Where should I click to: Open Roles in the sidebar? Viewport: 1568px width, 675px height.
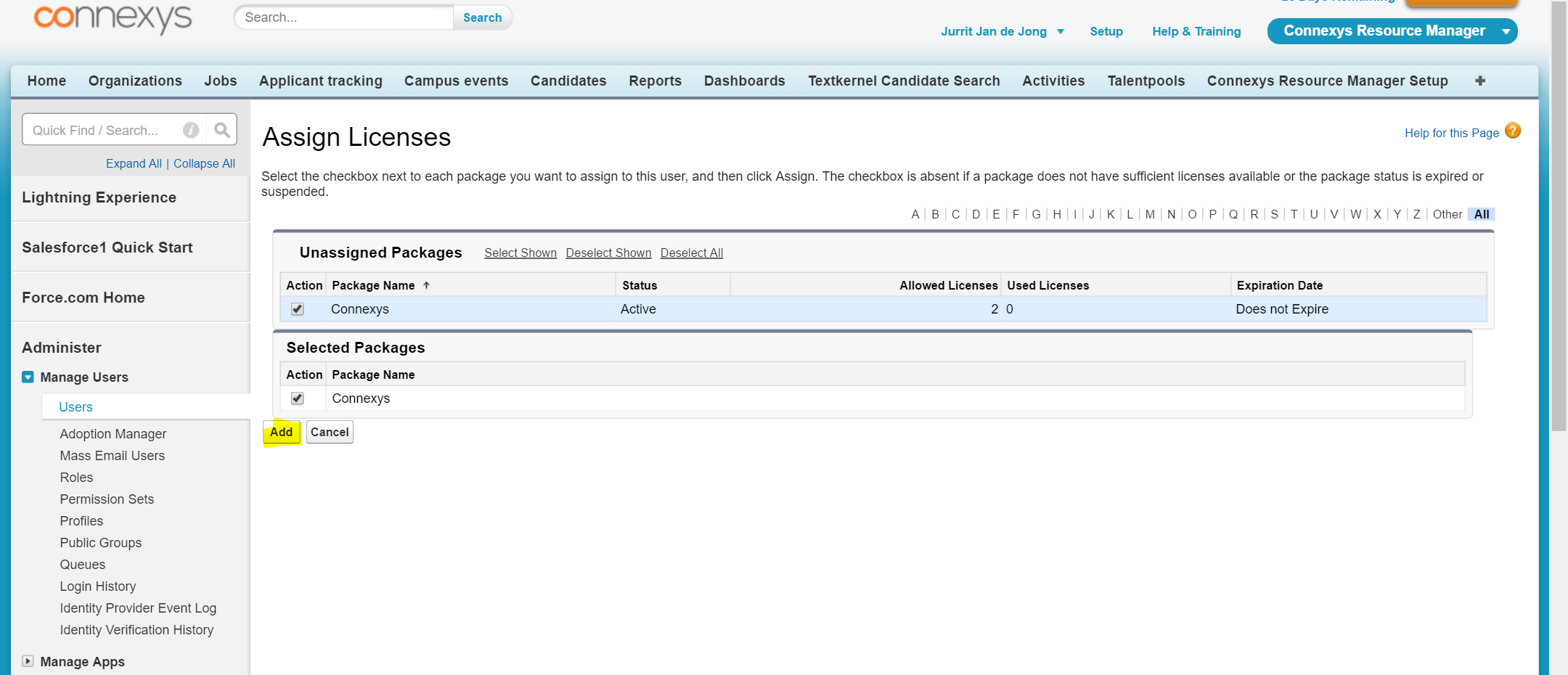point(76,478)
